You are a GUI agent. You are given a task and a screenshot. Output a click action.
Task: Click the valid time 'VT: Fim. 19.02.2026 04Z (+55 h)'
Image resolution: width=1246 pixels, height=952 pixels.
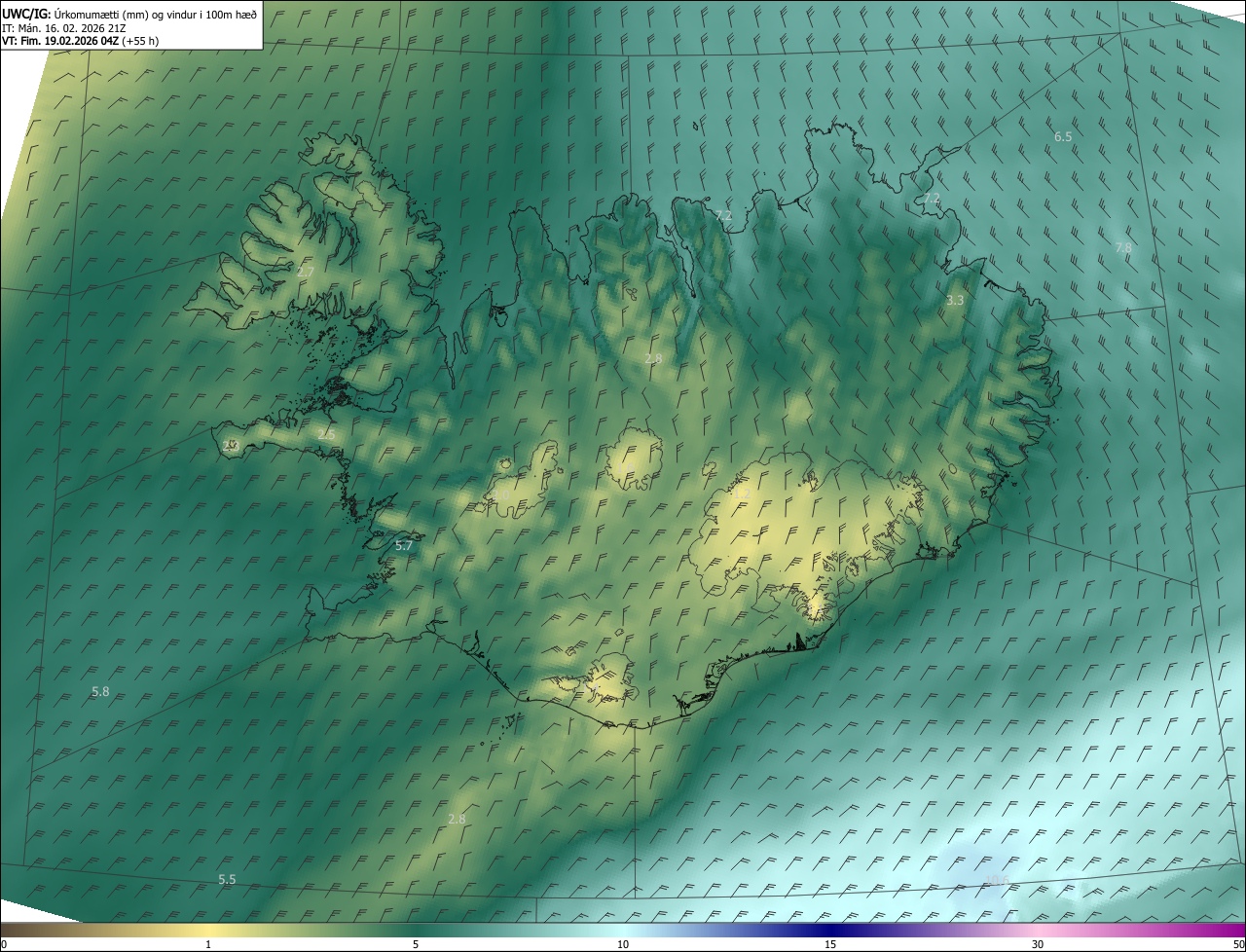point(80,41)
